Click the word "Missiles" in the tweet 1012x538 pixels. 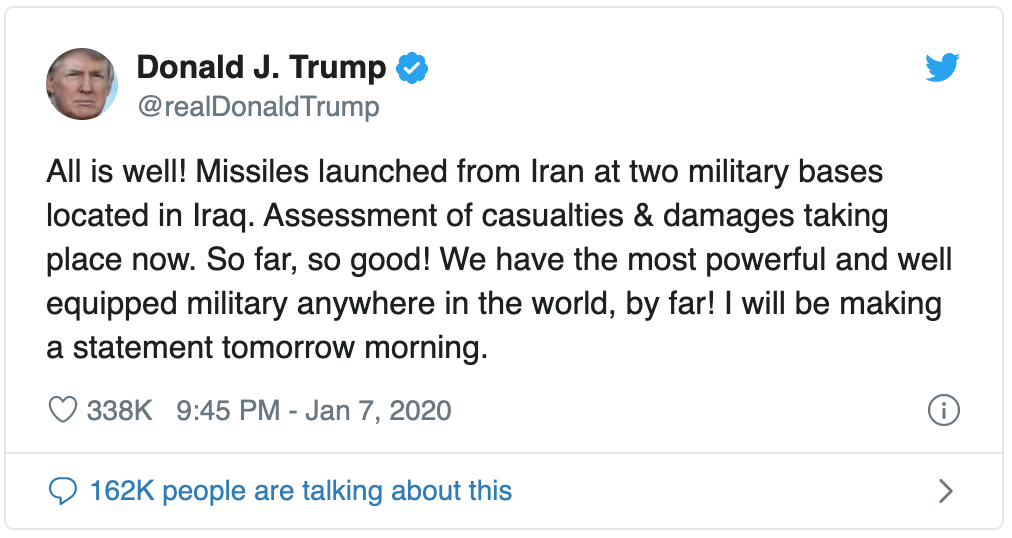[x=252, y=172]
